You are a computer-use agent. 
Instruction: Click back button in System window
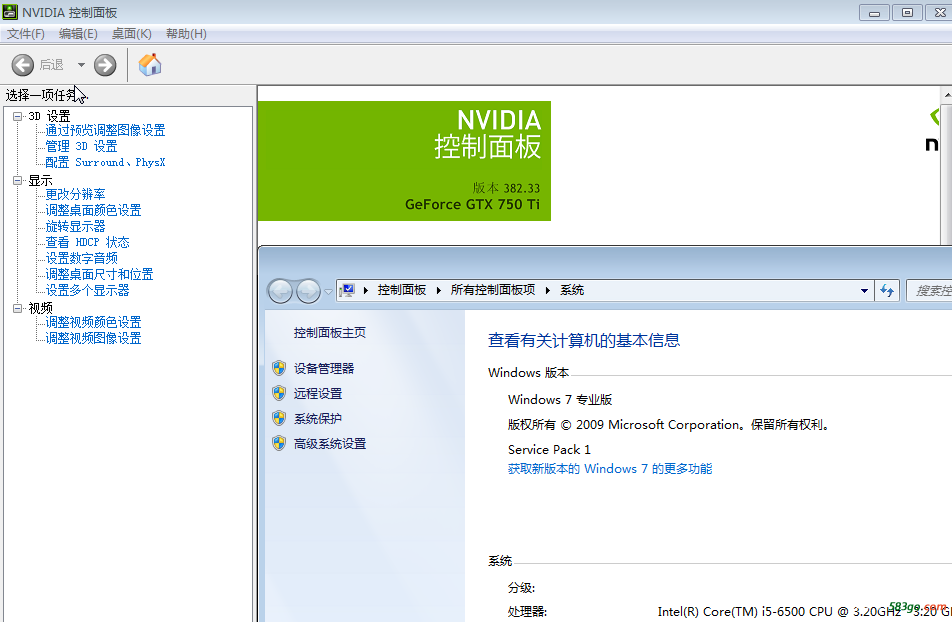pyautogui.click(x=280, y=291)
